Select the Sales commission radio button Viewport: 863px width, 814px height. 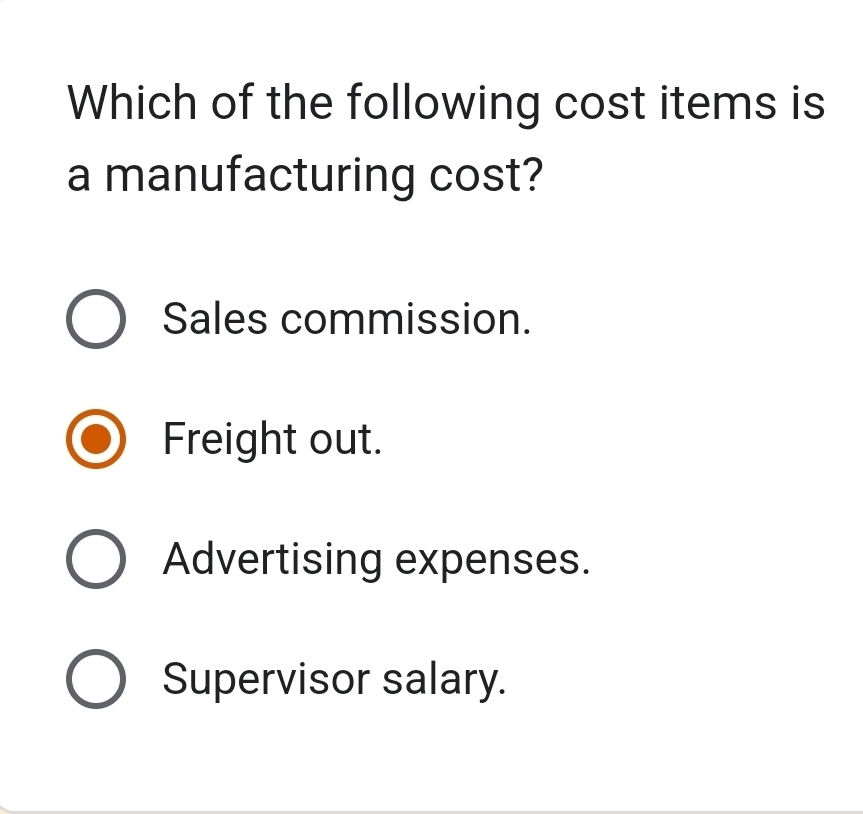pos(96,320)
